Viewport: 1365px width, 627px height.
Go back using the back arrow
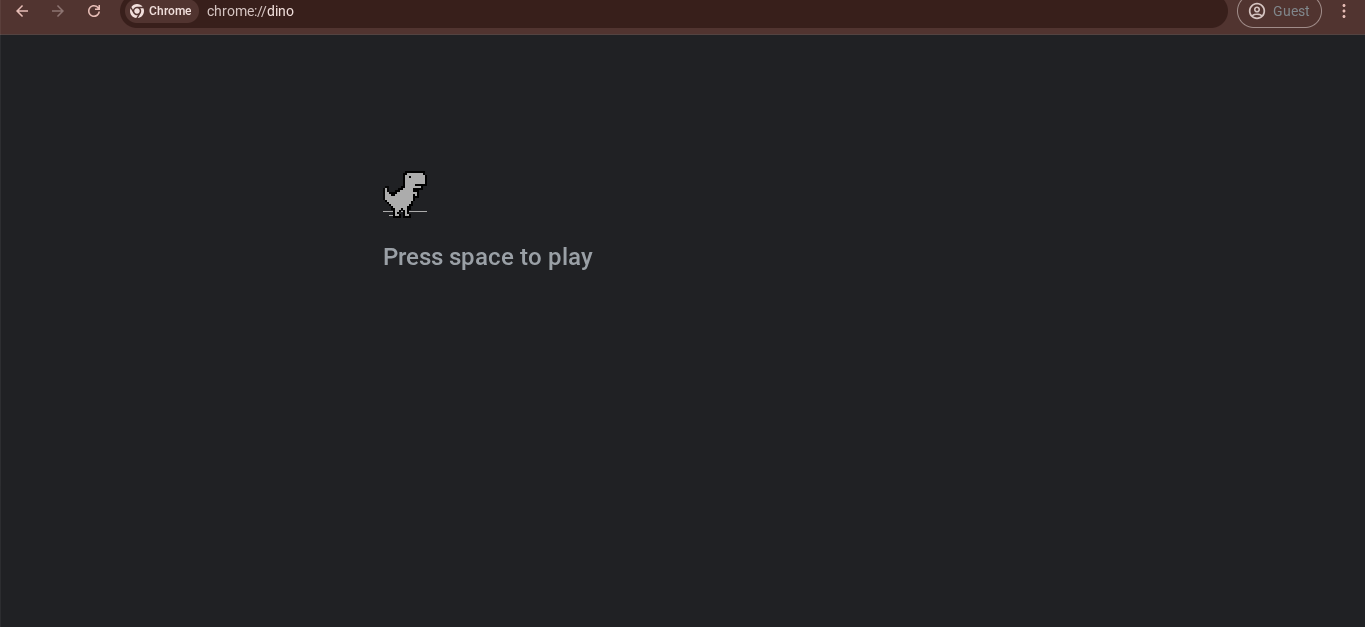(22, 11)
